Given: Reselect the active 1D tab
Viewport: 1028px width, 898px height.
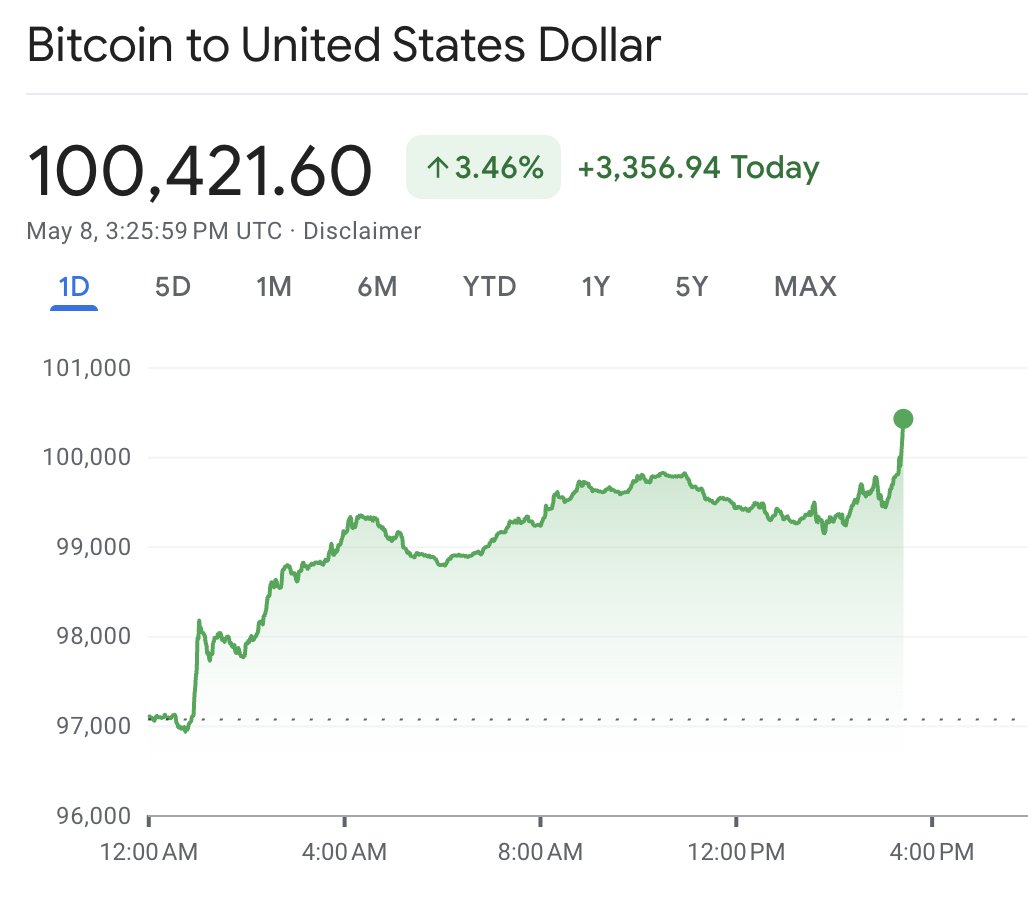Looking at the screenshot, I should coord(73,287).
